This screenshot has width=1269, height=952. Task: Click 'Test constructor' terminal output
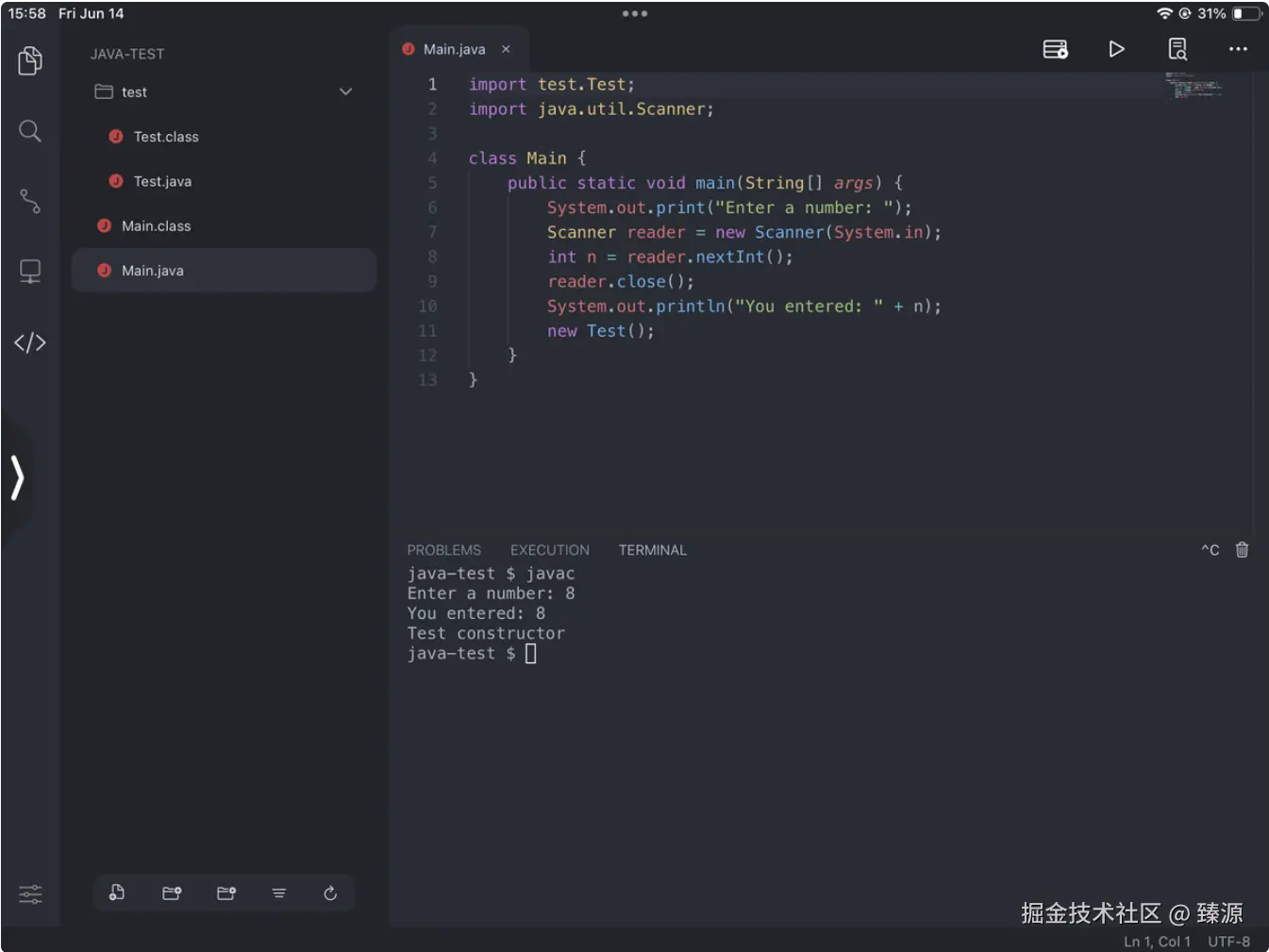486,633
